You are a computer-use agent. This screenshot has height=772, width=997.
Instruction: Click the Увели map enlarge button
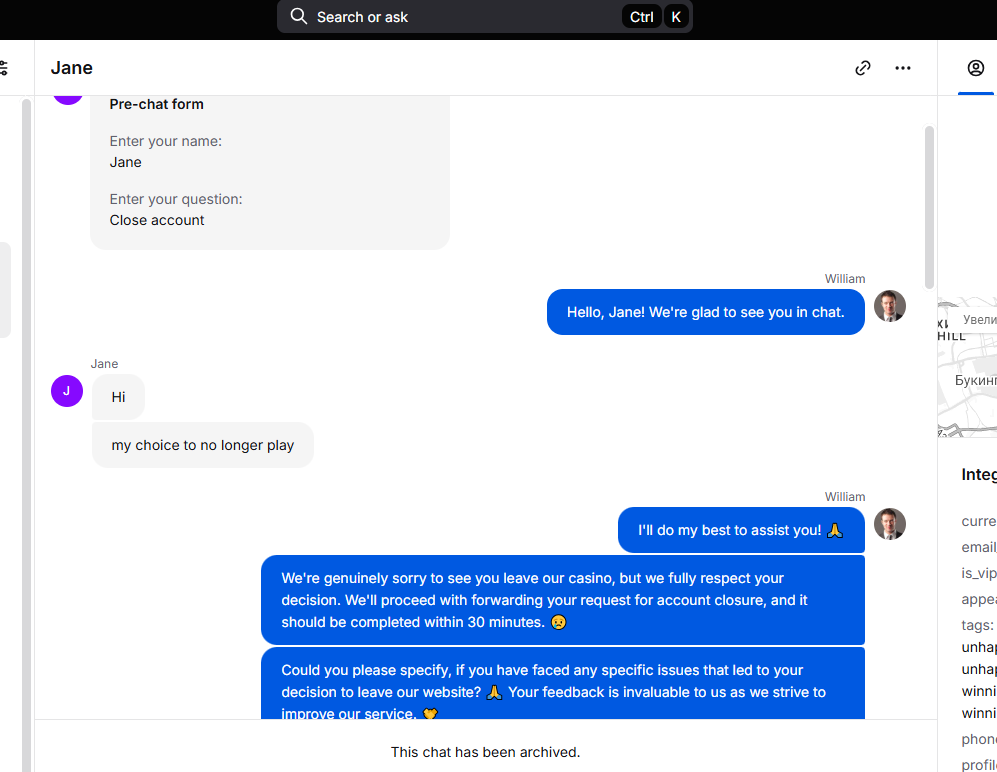[x=977, y=319]
